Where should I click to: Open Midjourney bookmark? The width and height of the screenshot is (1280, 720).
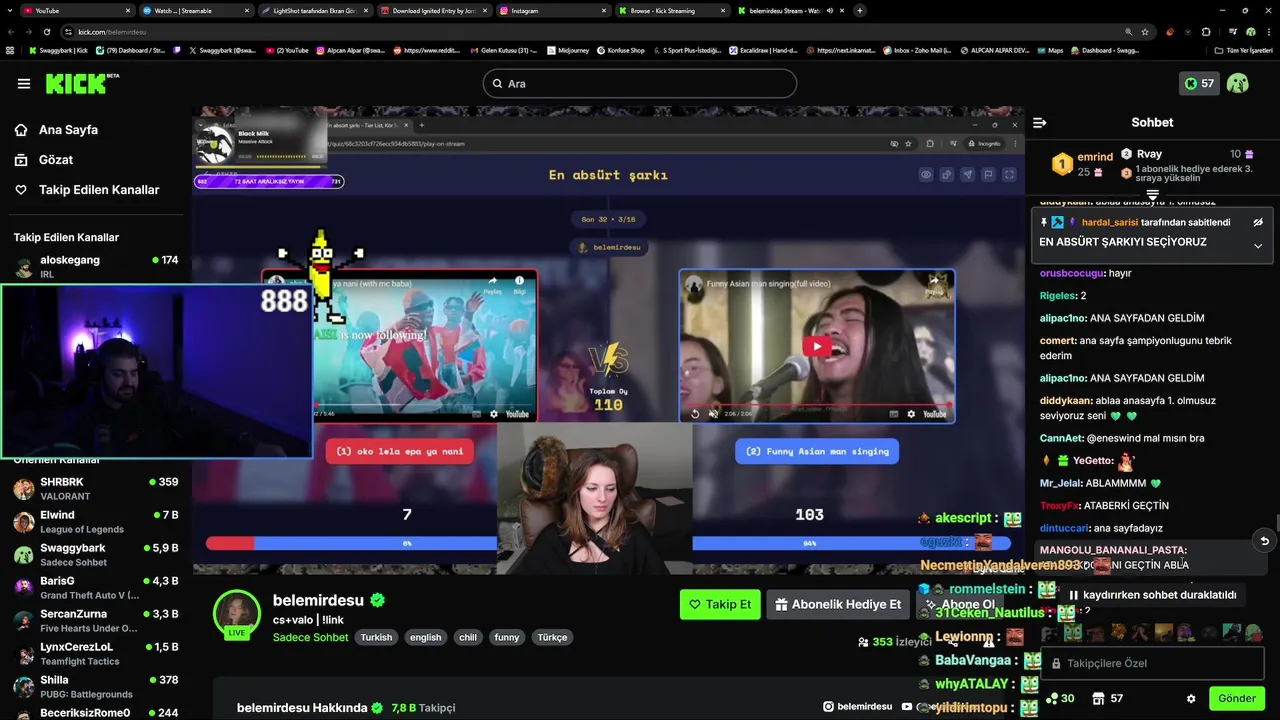click(x=569, y=50)
